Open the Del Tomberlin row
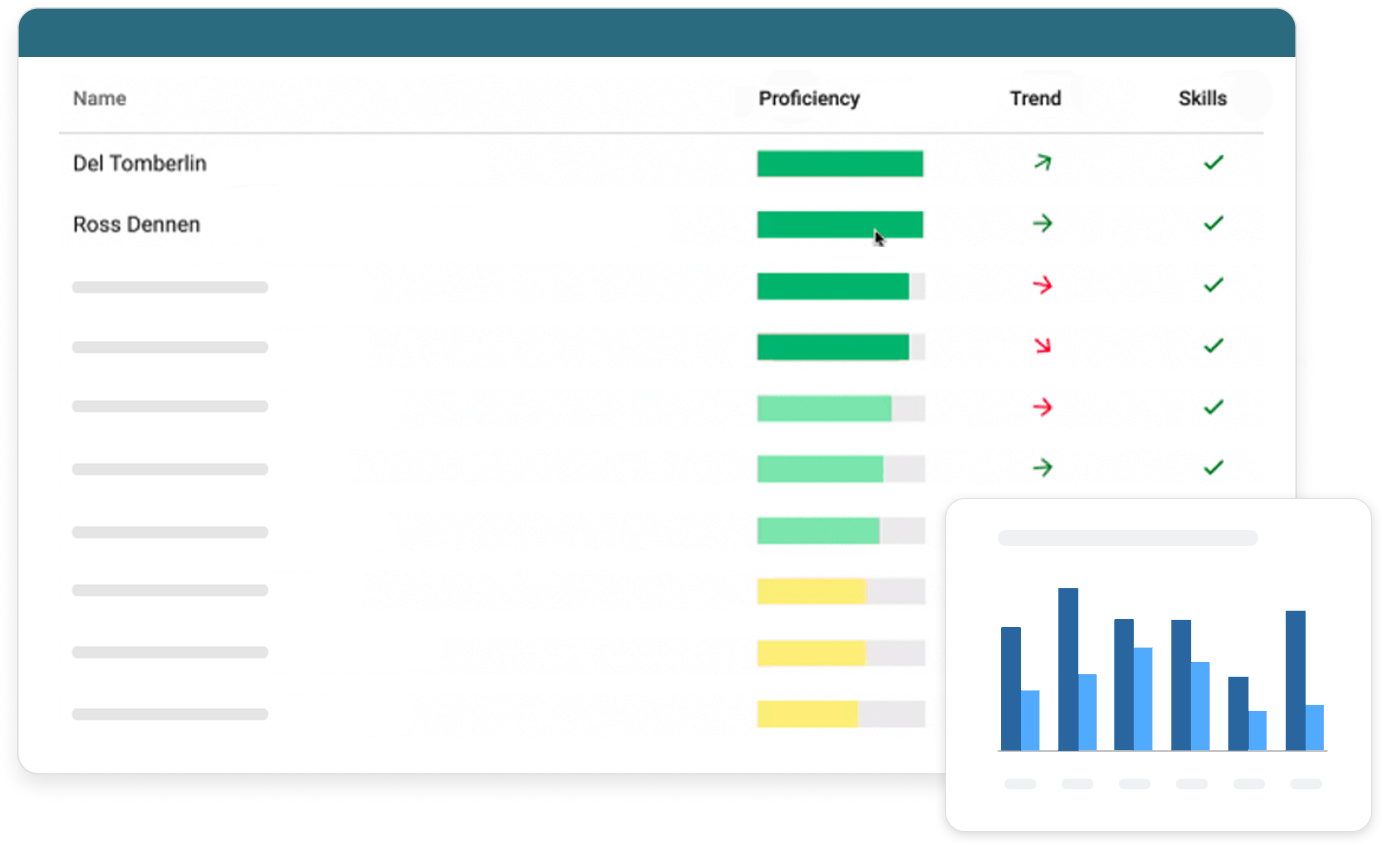The height and width of the screenshot is (845, 1382). point(661,163)
